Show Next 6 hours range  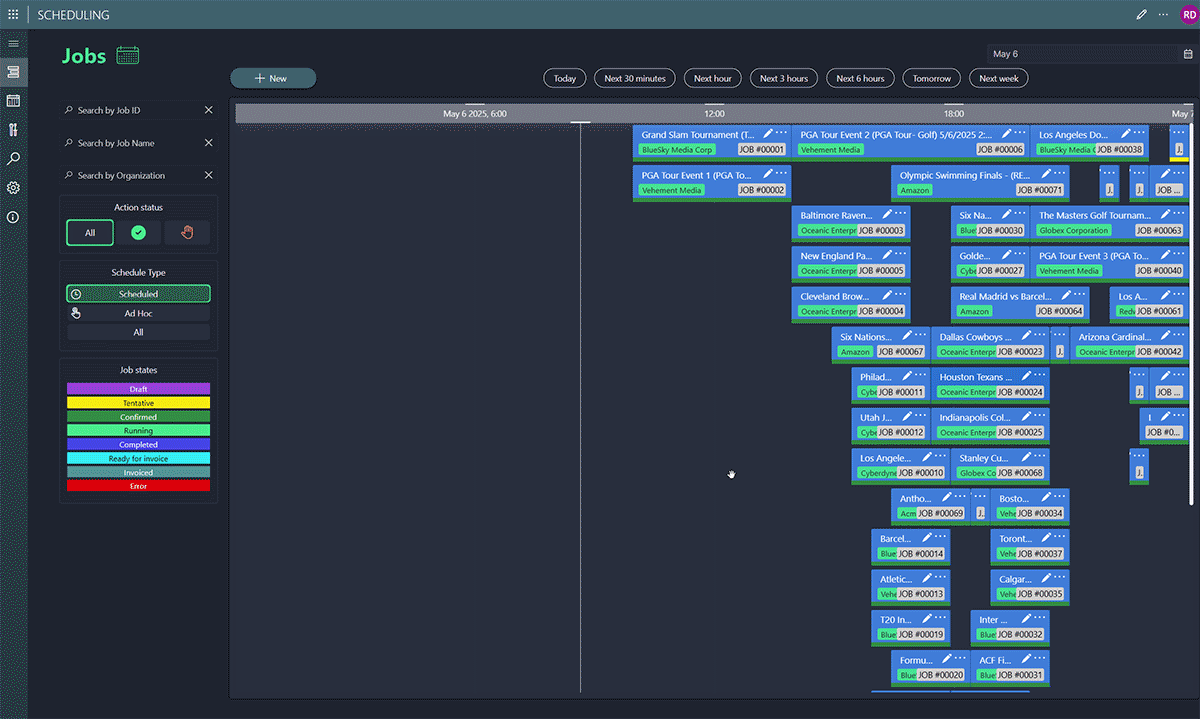(861, 78)
